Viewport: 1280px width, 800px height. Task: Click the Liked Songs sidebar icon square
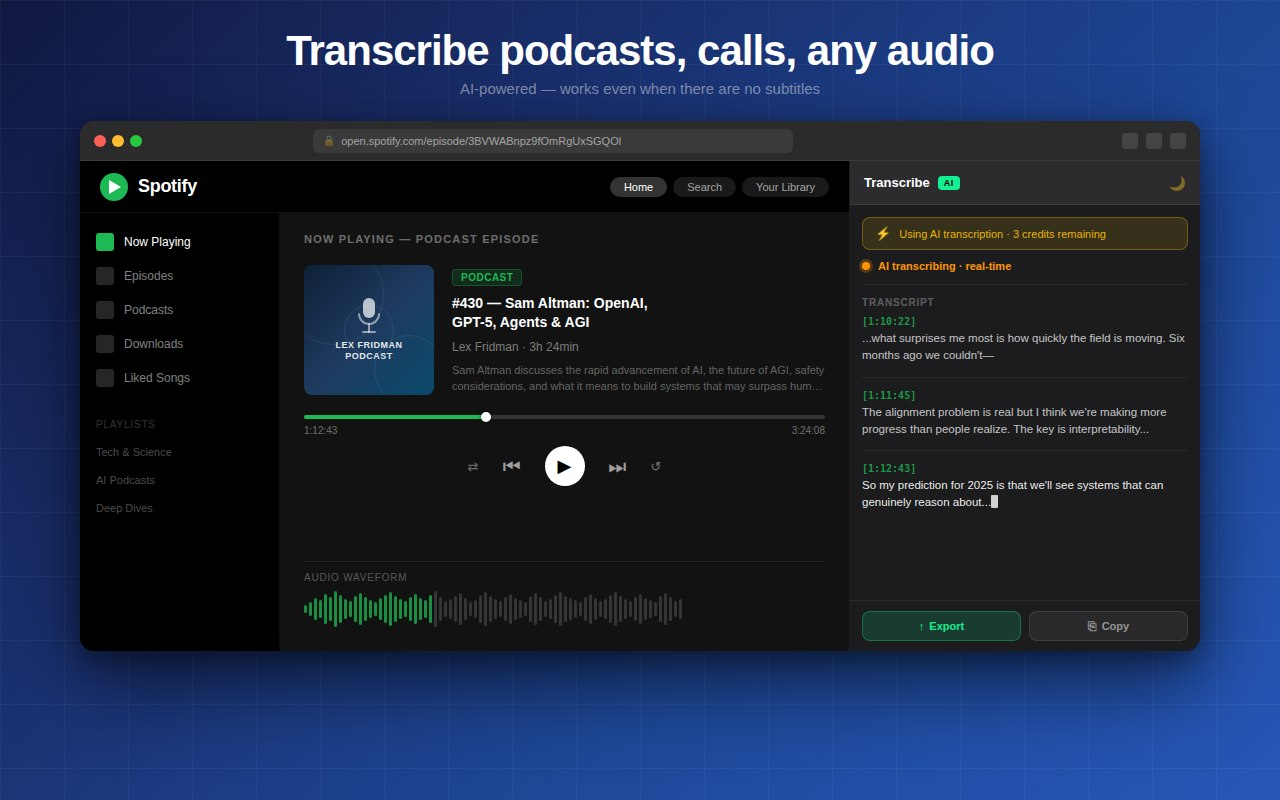[x=105, y=378]
